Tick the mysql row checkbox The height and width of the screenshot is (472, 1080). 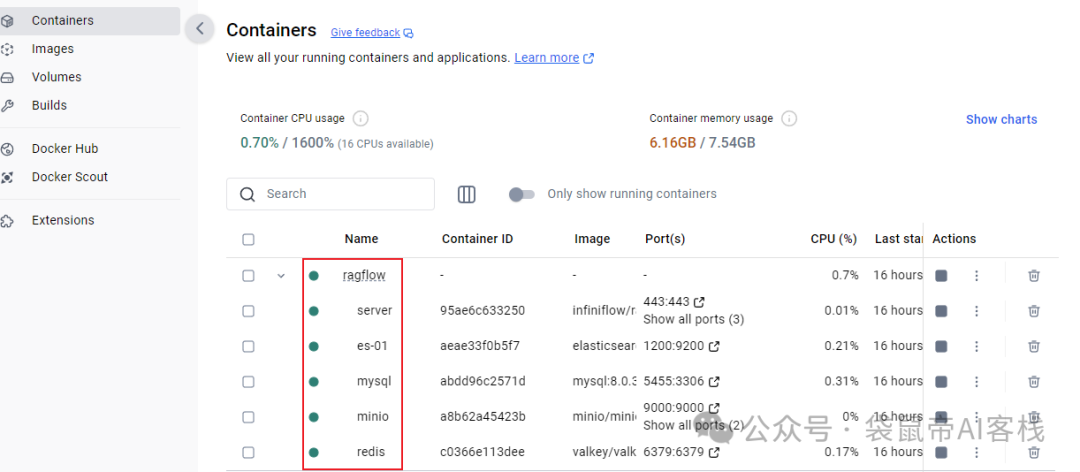[x=248, y=381]
